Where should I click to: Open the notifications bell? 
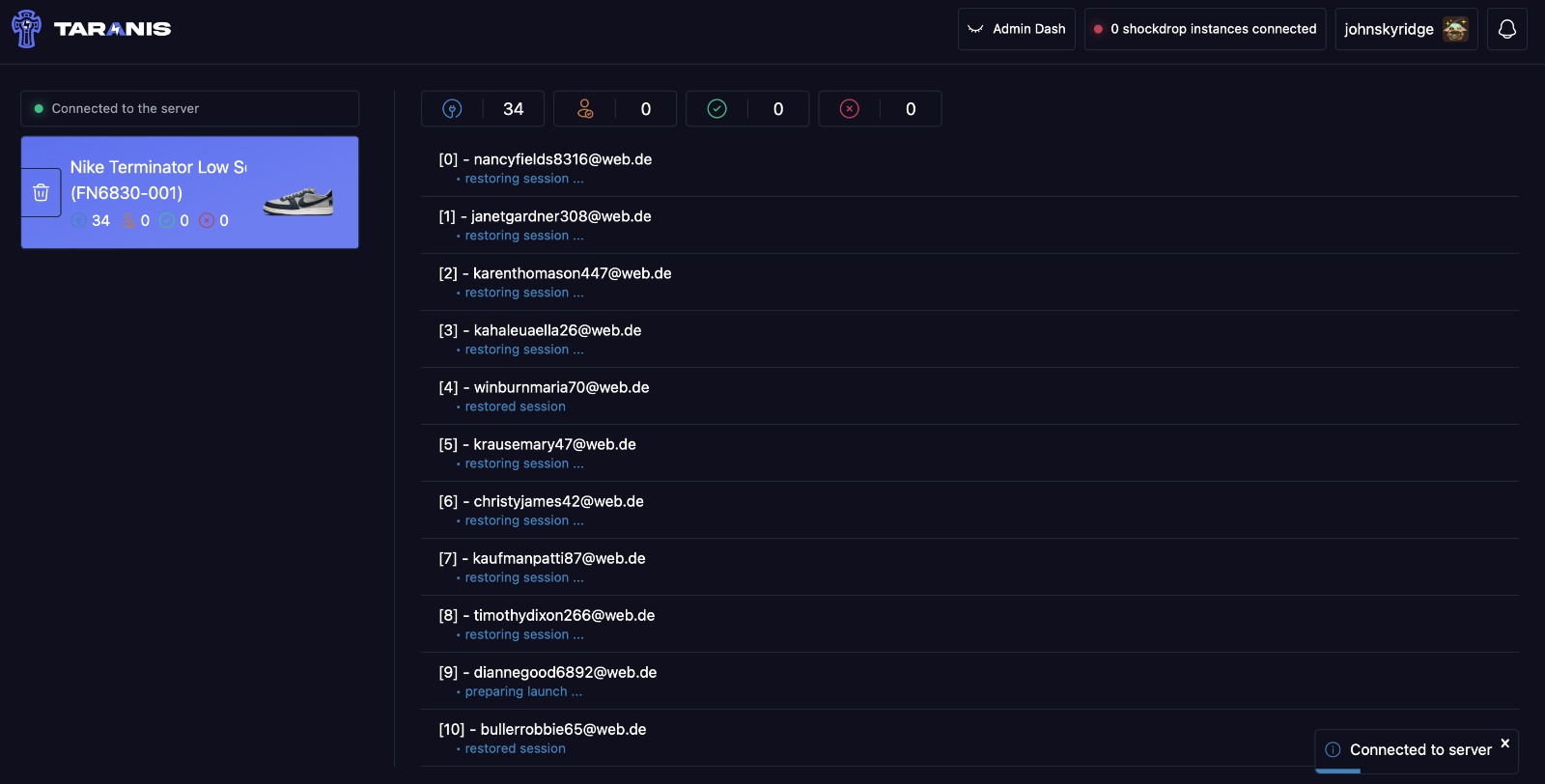(x=1506, y=29)
